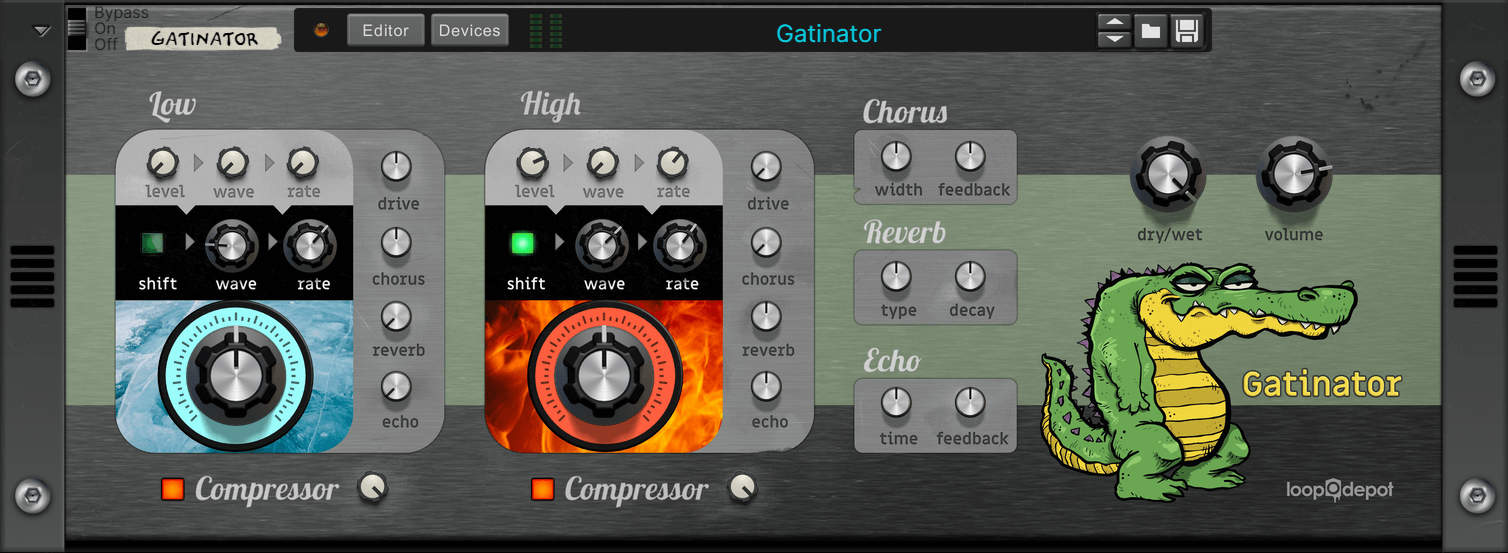Click the Reverb type knob
This screenshot has width=1508, height=553.
(x=896, y=276)
